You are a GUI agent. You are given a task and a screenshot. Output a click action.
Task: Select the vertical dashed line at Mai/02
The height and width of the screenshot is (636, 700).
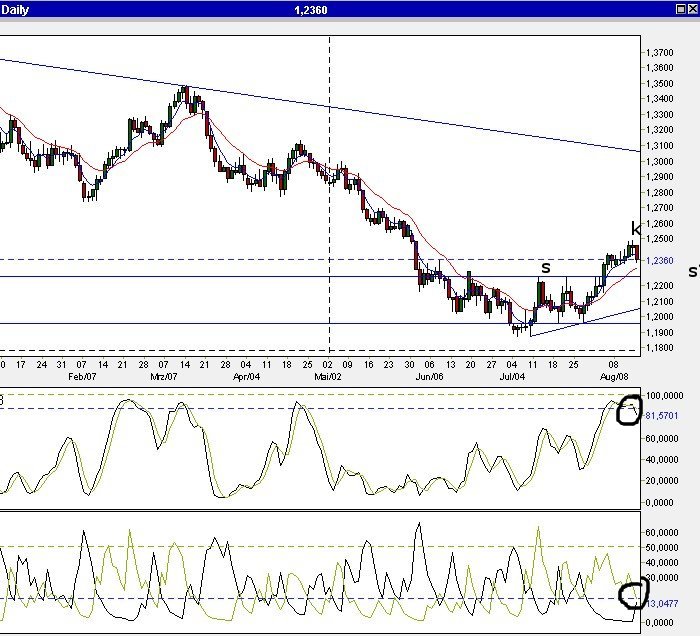pyautogui.click(x=329, y=195)
